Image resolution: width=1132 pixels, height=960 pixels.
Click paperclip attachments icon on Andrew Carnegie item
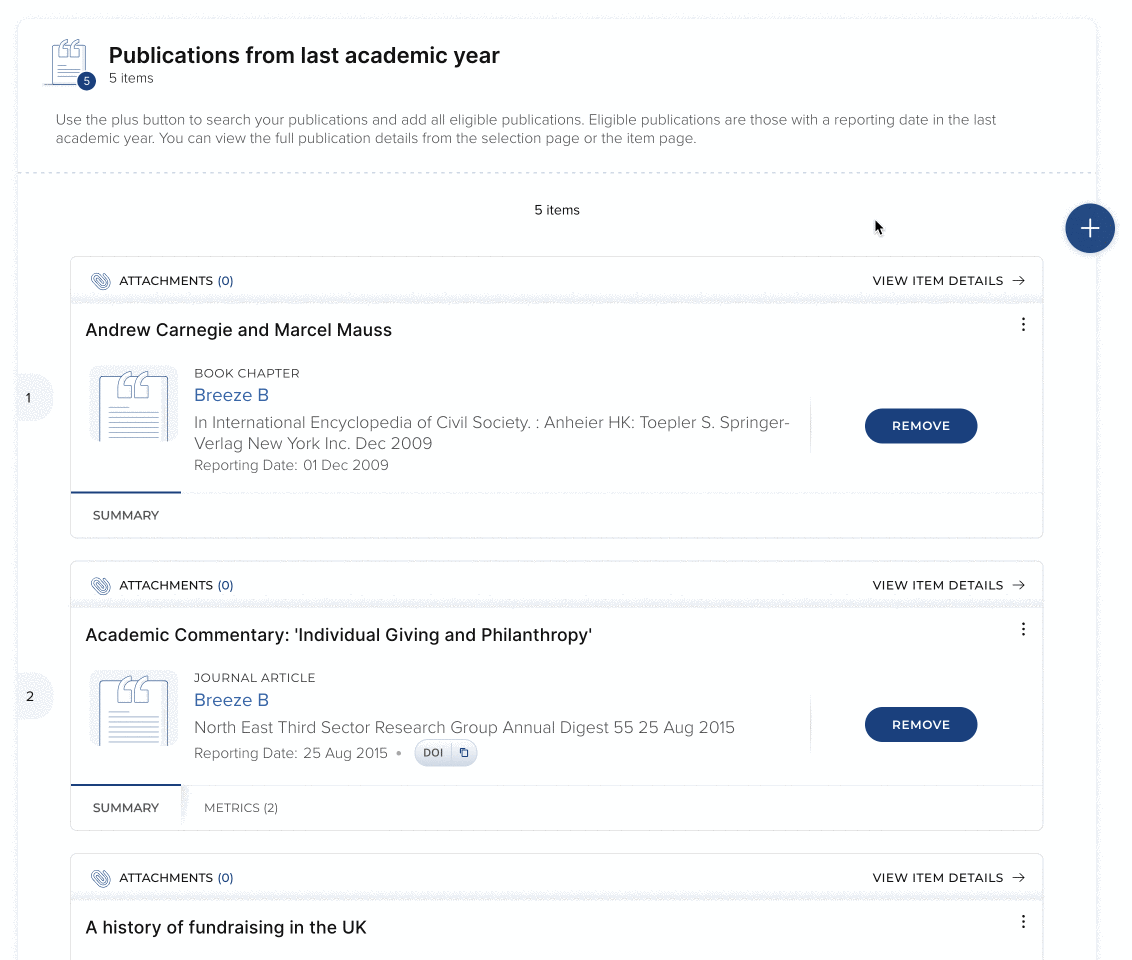click(101, 281)
